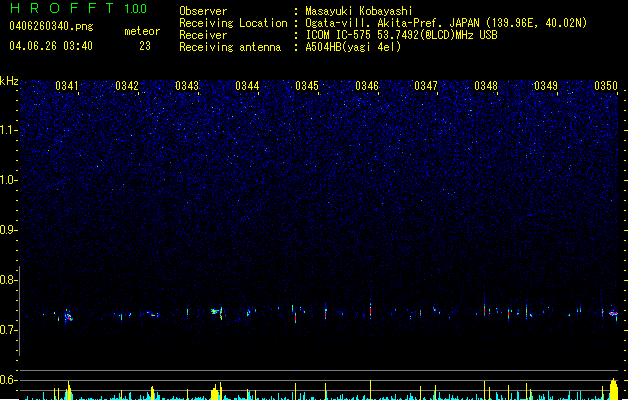Click the "Receiver" field label
629x400 pixels.
click(203, 35)
